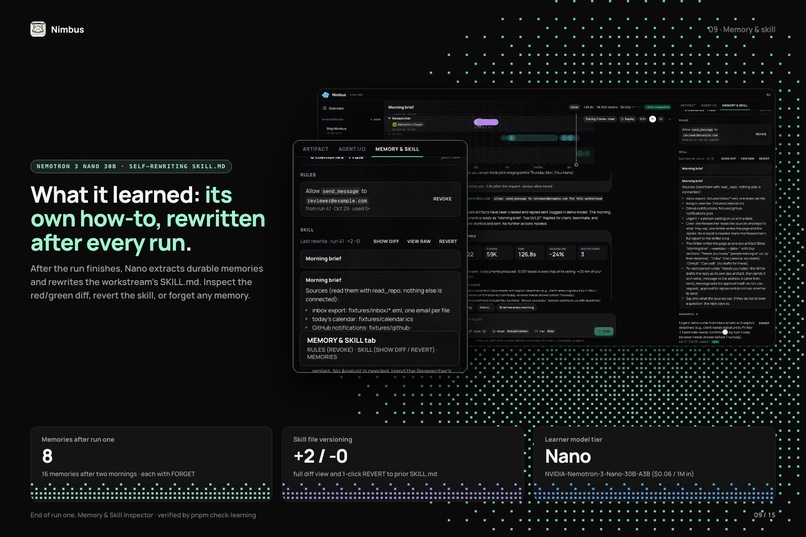The width and height of the screenshot is (806, 537).
Task: Click the long green span in the timeline
Action: click(x=530, y=138)
